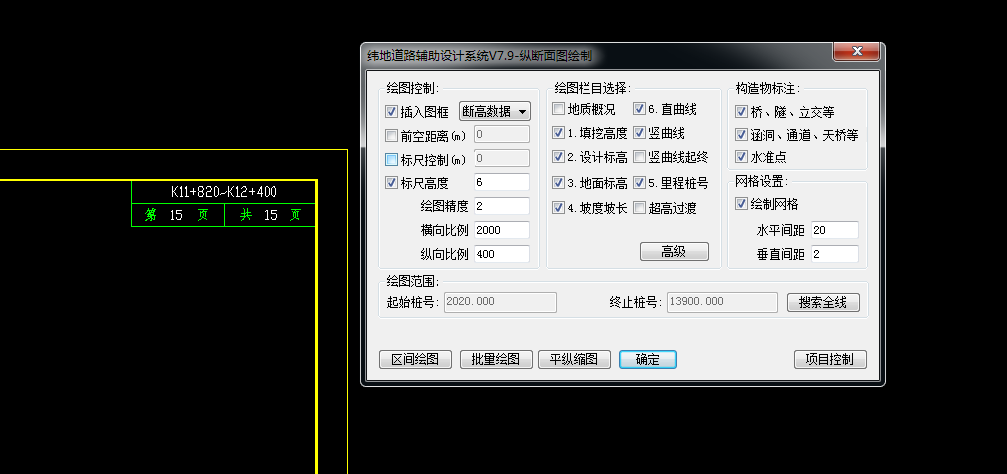The height and width of the screenshot is (474, 1007).
Task: Toggle the 5. 里程桩号 checkbox
Action: point(639,183)
